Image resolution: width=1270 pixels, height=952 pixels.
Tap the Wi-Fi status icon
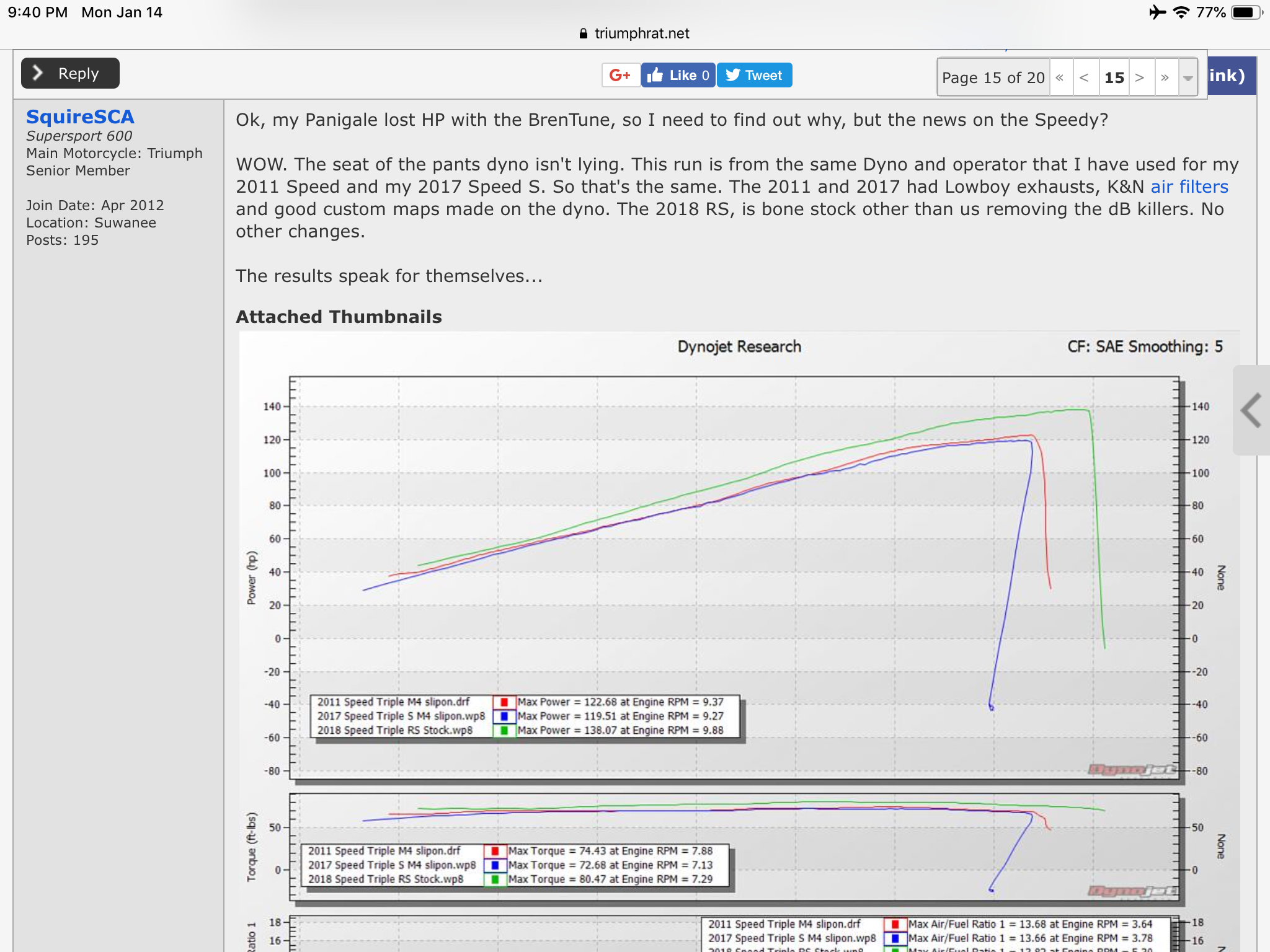point(1181,12)
